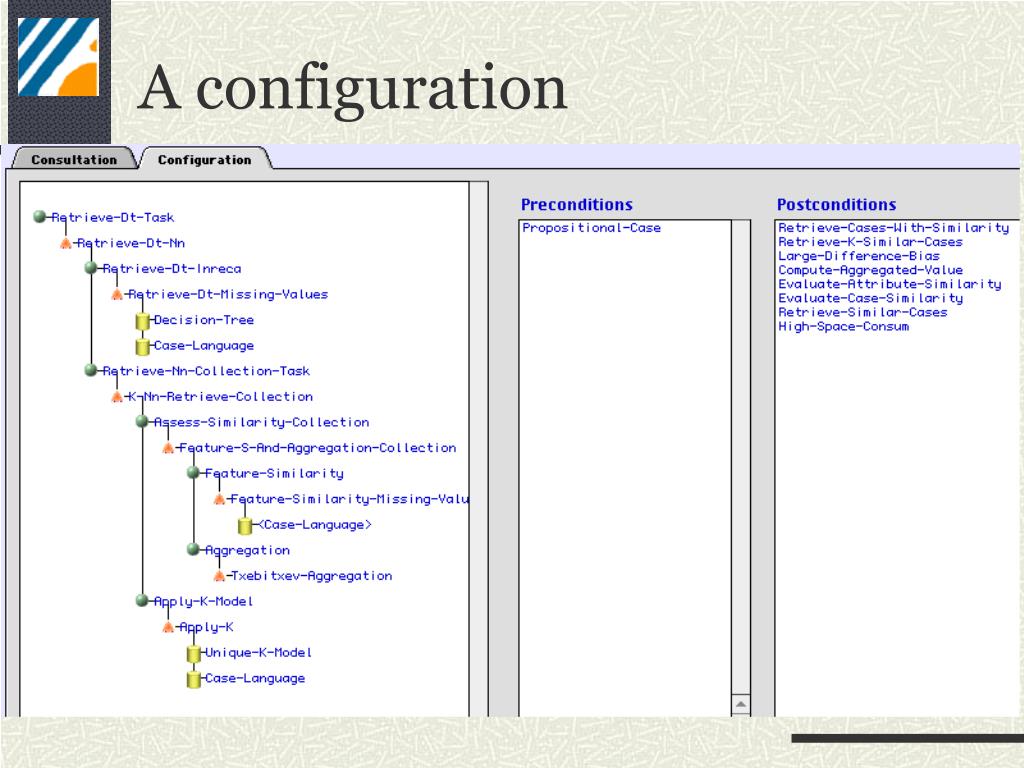Click the yellow cylinder icon beside Decision-Tree

point(142,321)
